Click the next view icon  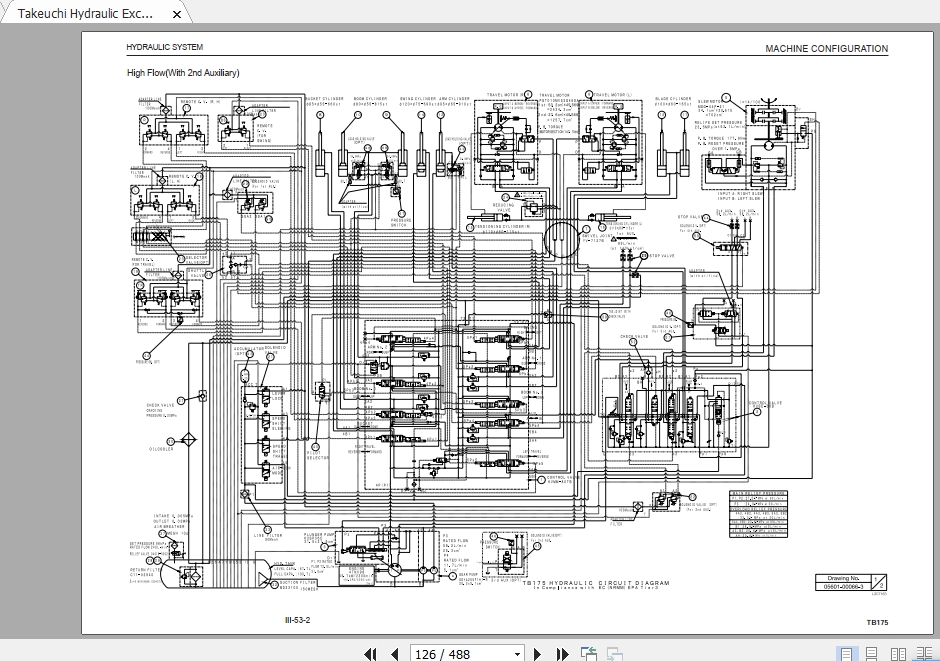[x=614, y=654]
